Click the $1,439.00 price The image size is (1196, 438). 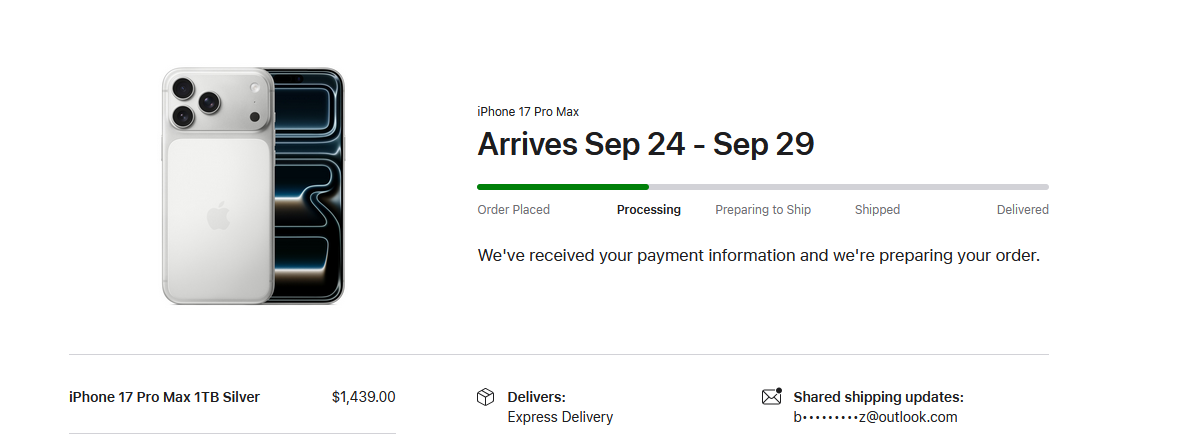363,397
